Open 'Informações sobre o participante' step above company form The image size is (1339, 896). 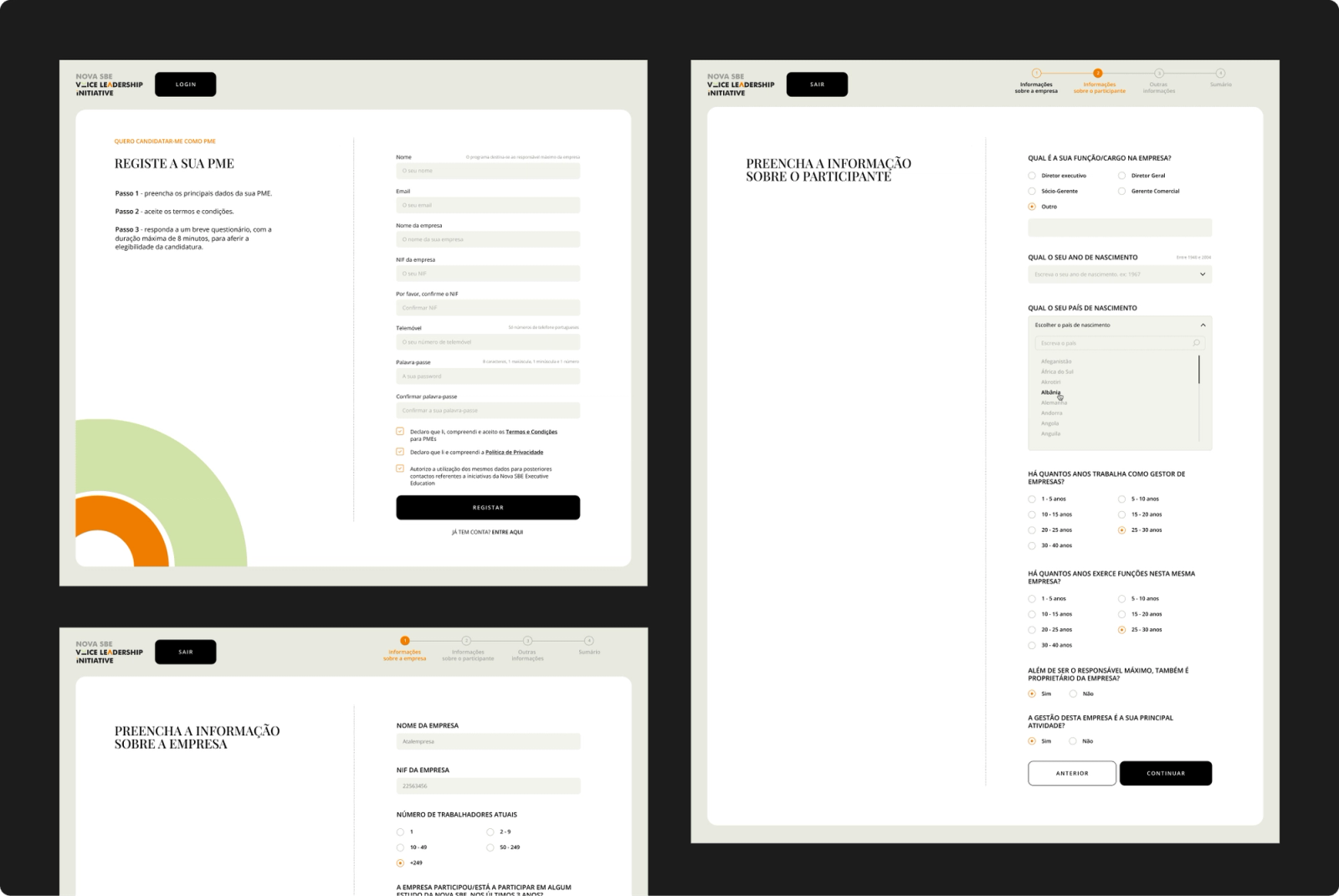(x=468, y=655)
